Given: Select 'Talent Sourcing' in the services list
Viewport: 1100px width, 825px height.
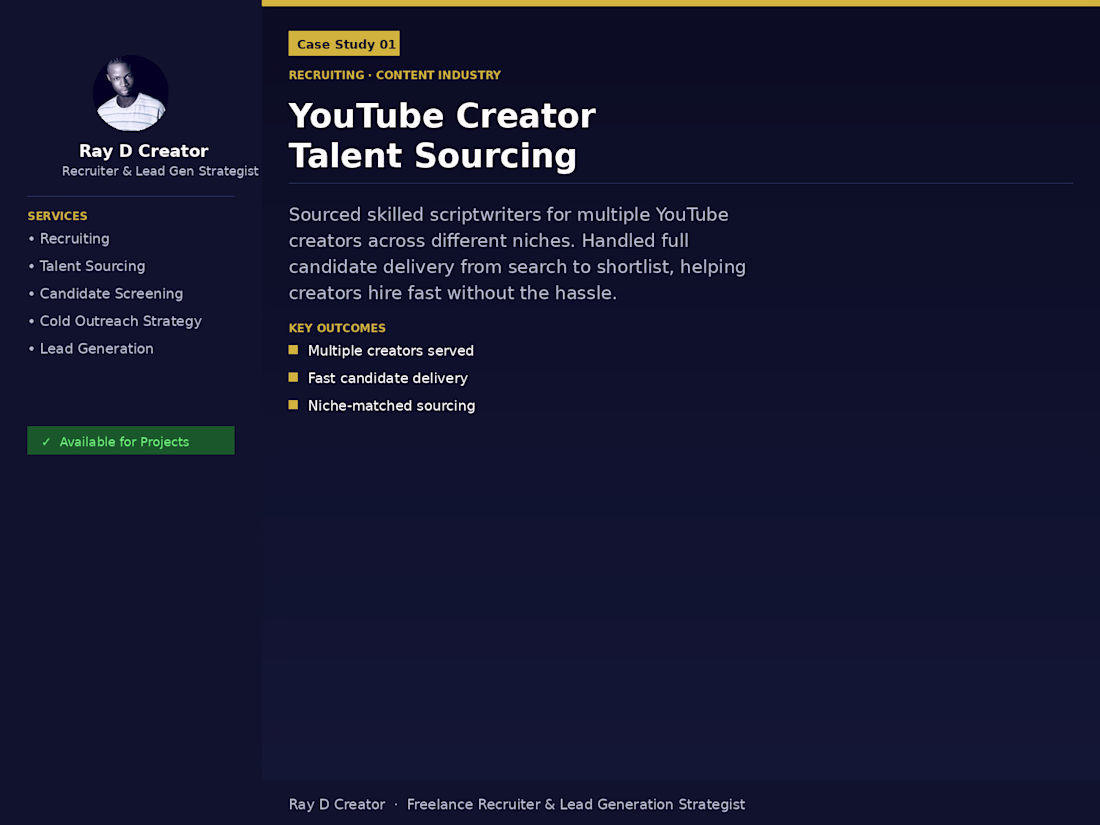Looking at the screenshot, I should [x=92, y=266].
